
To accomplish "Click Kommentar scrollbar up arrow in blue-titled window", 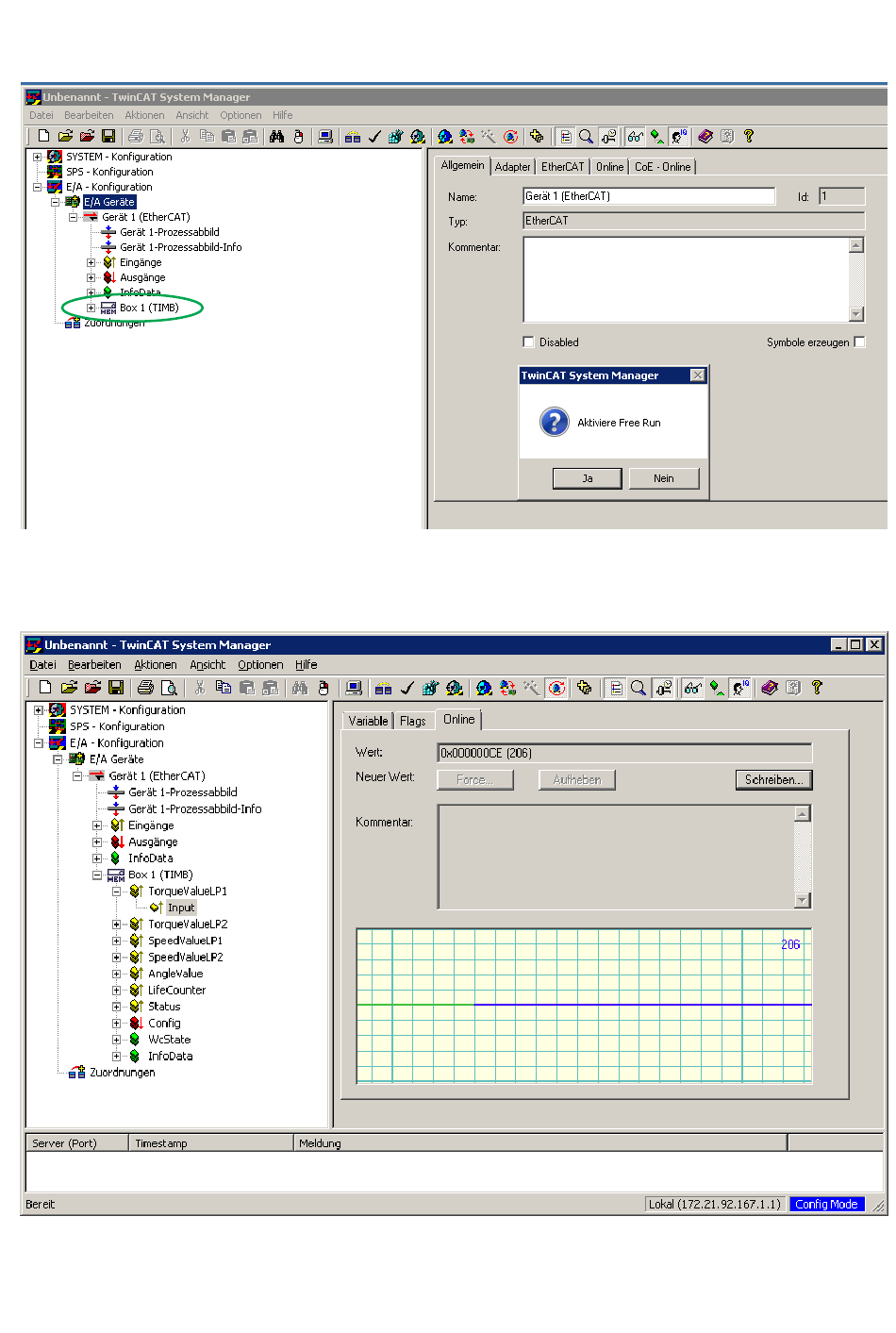I will tap(803, 813).
